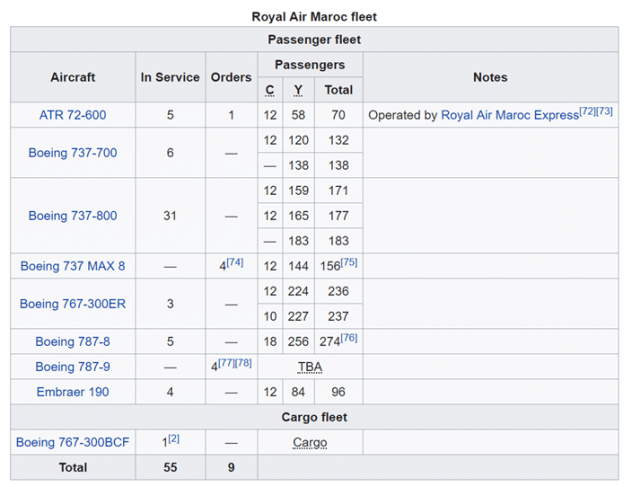Click the C class abbreviation header
This screenshot has width=632, height=487.
click(270, 90)
